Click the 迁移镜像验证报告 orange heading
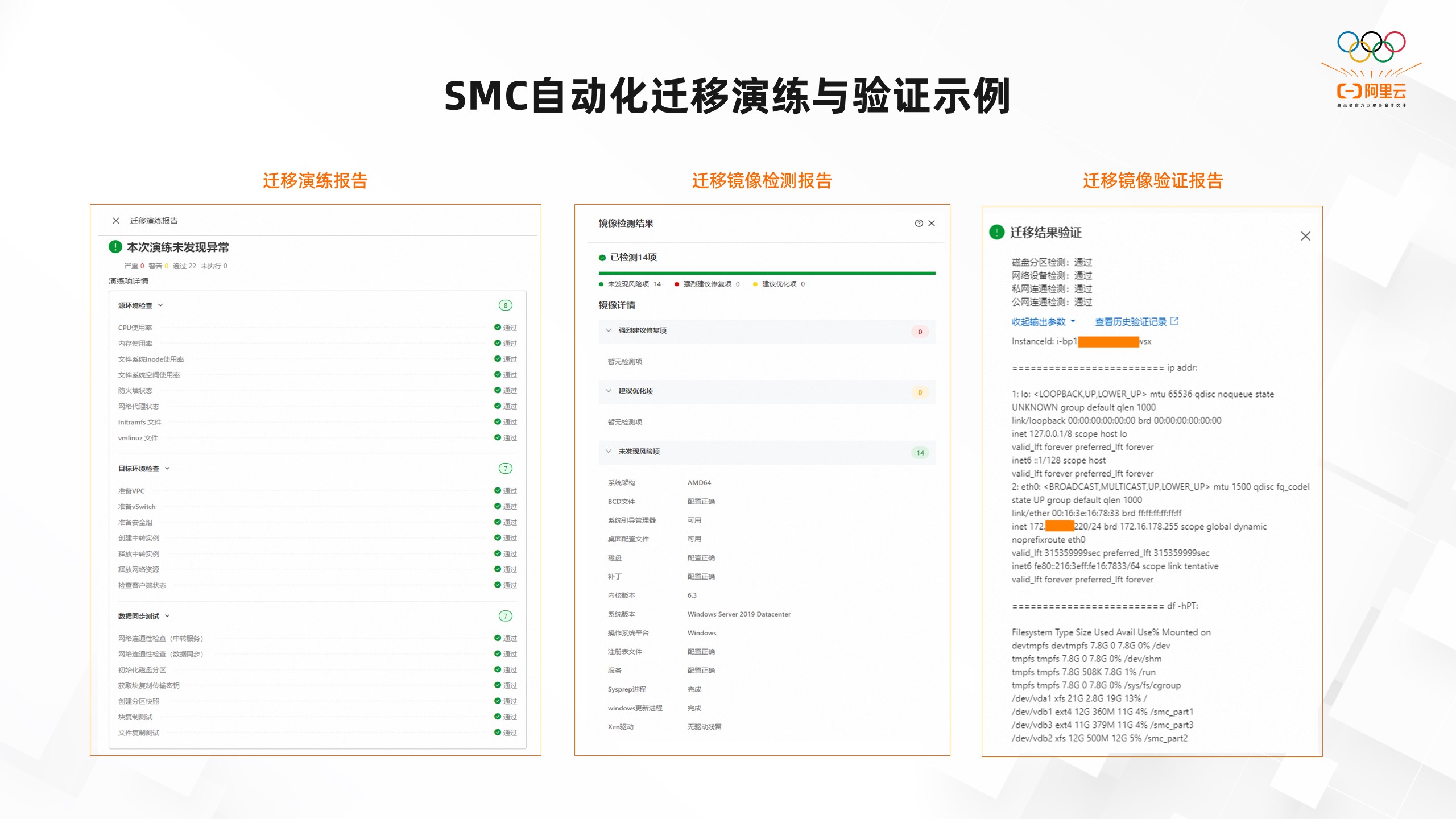The image size is (1456, 819). (x=1153, y=181)
